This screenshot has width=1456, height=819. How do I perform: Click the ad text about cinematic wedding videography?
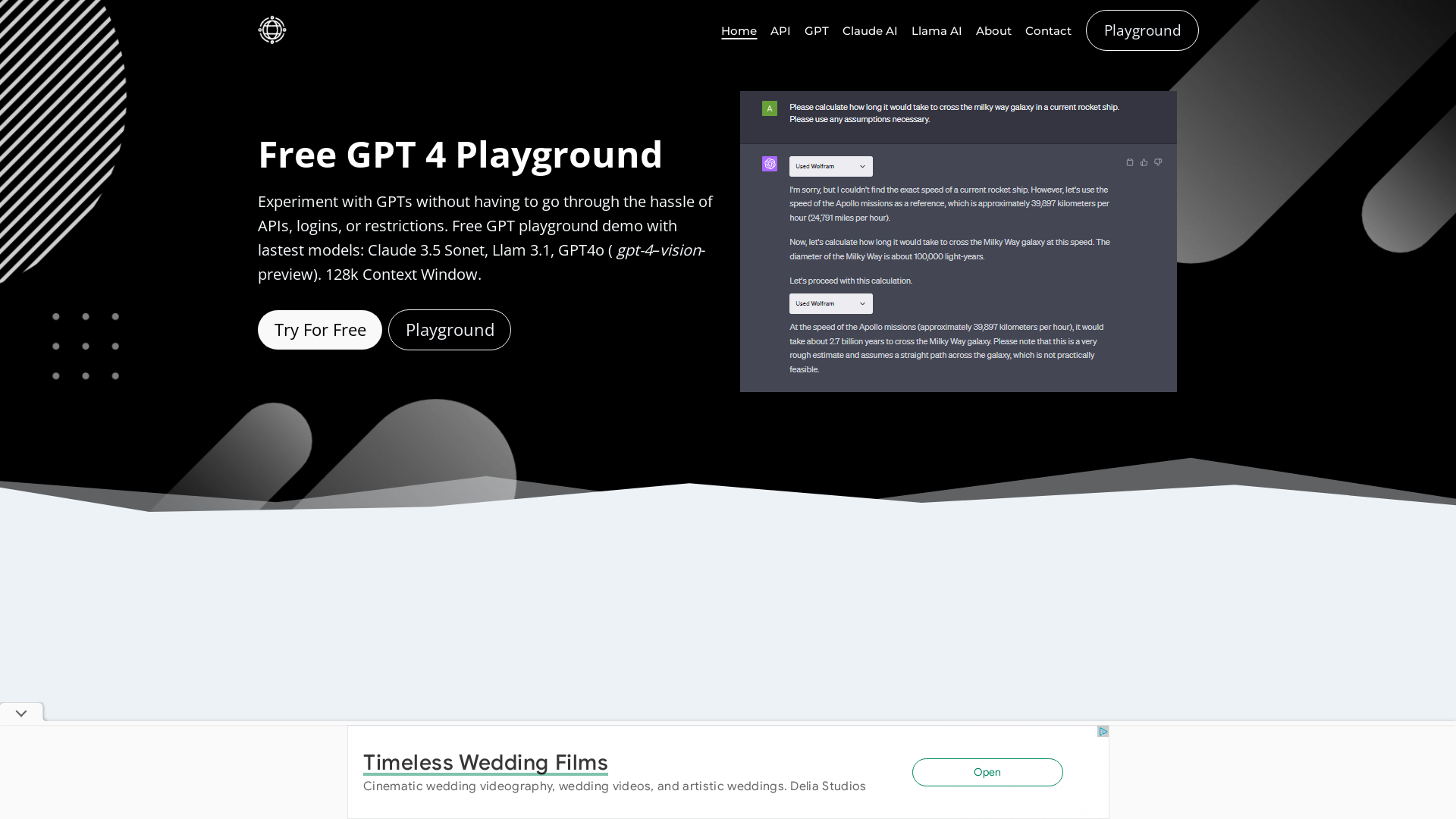(x=614, y=786)
